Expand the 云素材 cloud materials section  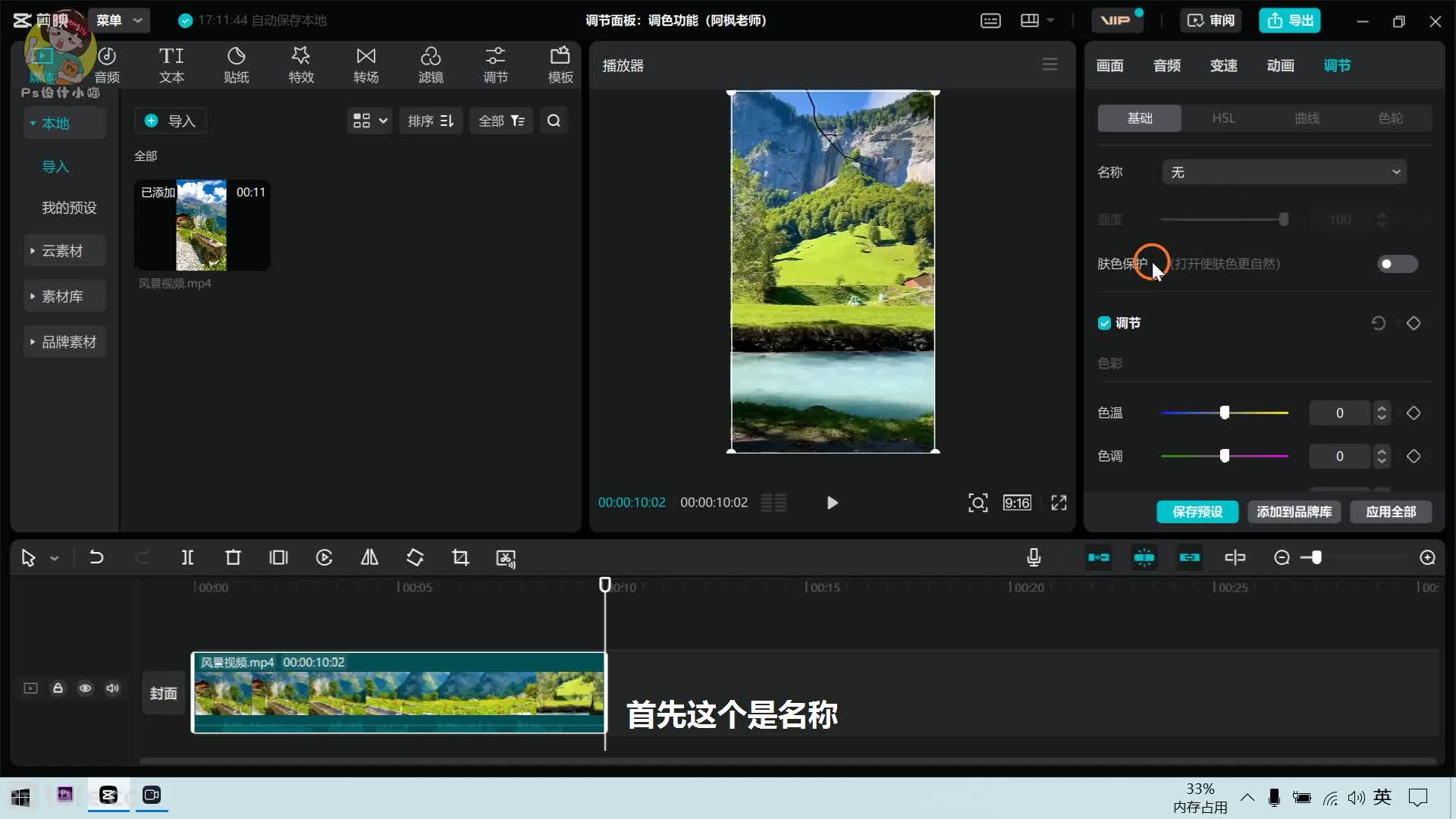point(64,250)
